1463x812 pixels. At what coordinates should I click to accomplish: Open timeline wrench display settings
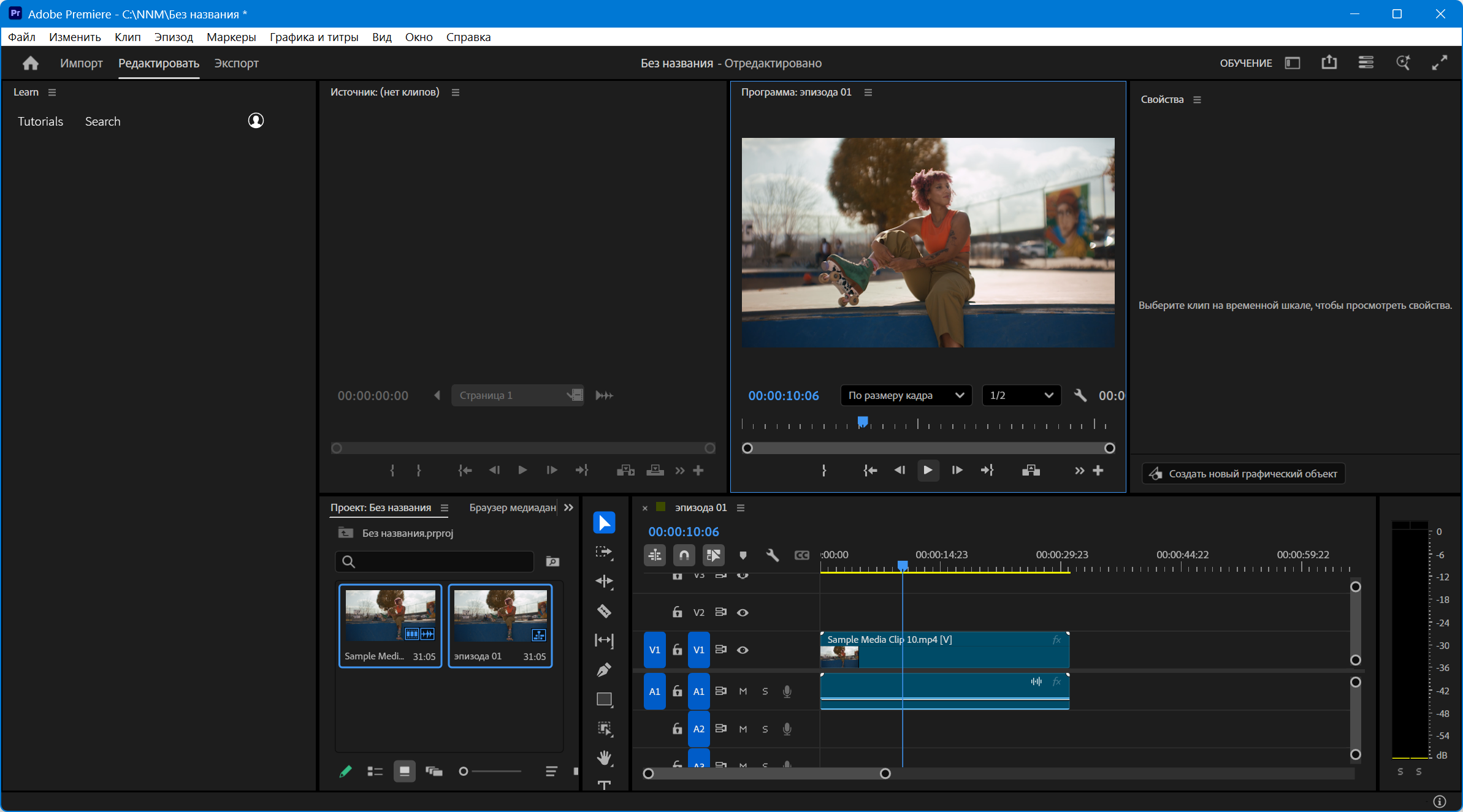click(x=772, y=555)
